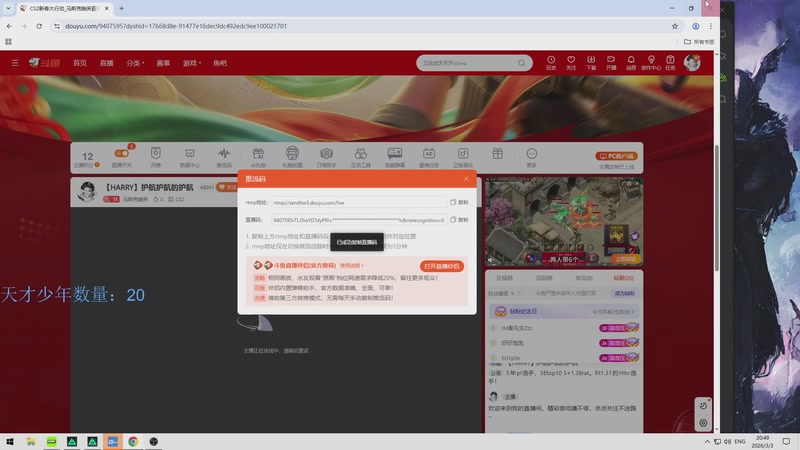
Task: Click the search magnifier icon
Action: [521, 63]
